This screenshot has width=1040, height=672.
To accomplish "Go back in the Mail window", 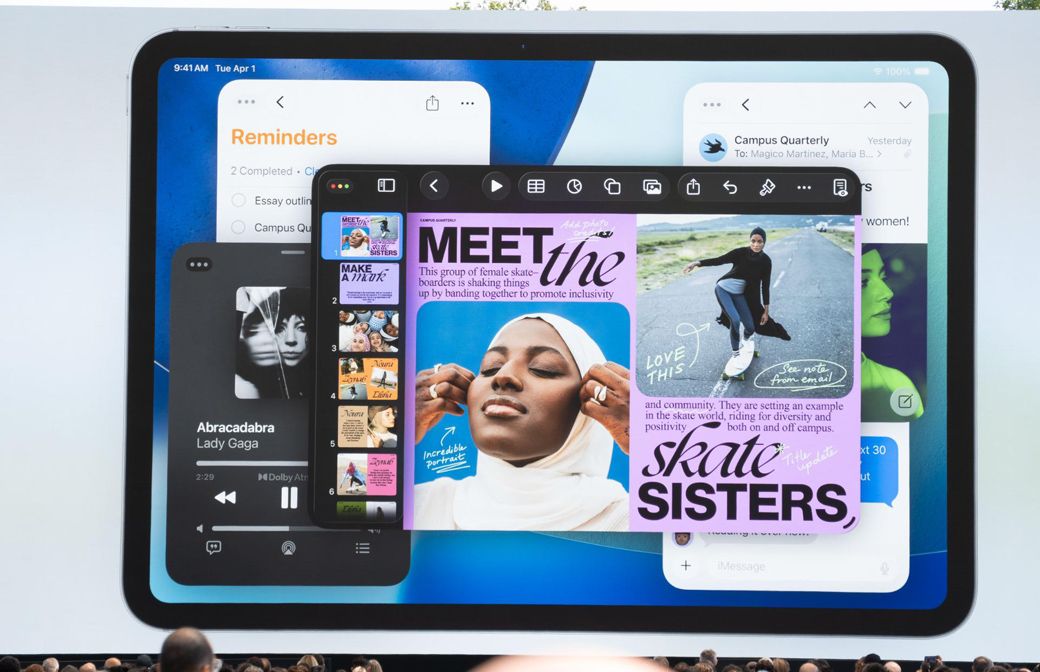I will (x=746, y=105).
